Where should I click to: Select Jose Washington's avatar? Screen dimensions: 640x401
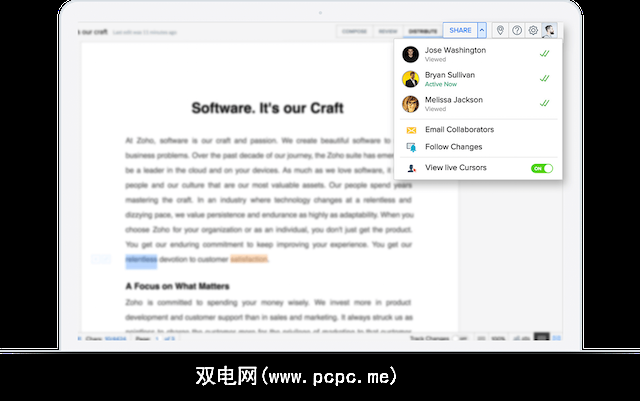pos(410,54)
